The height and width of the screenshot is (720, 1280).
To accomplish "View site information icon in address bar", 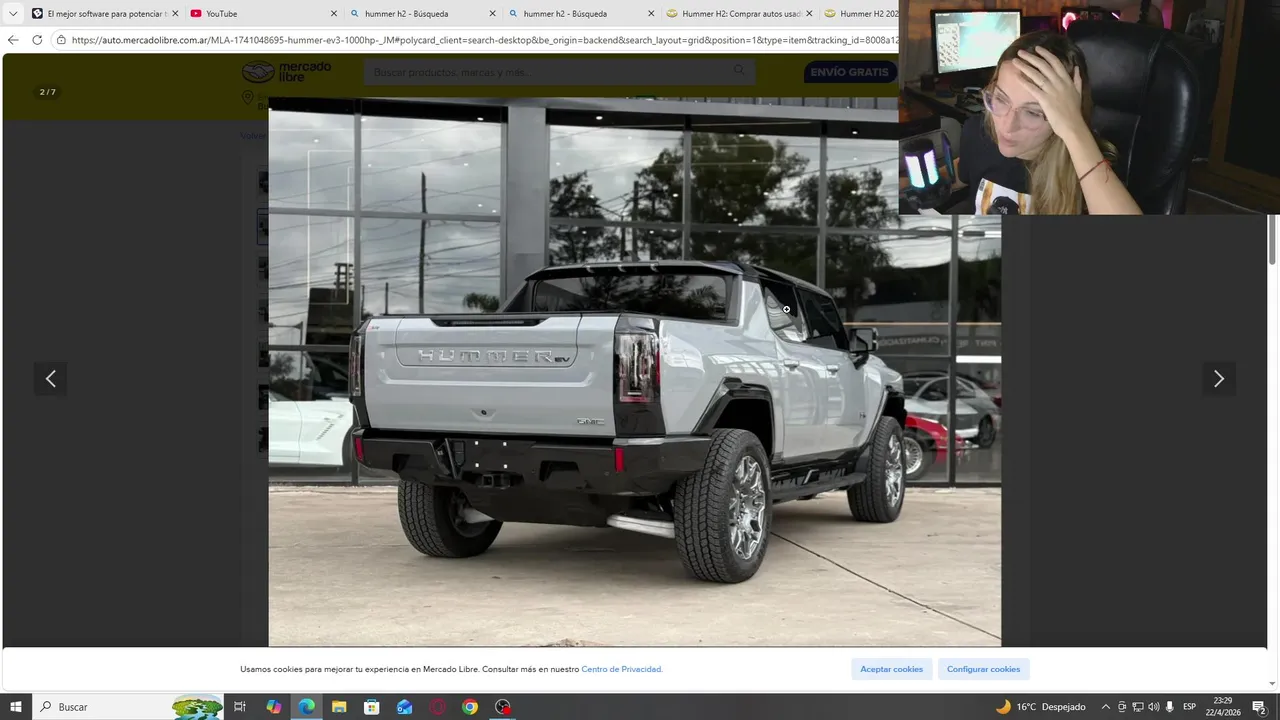I will tap(61, 40).
